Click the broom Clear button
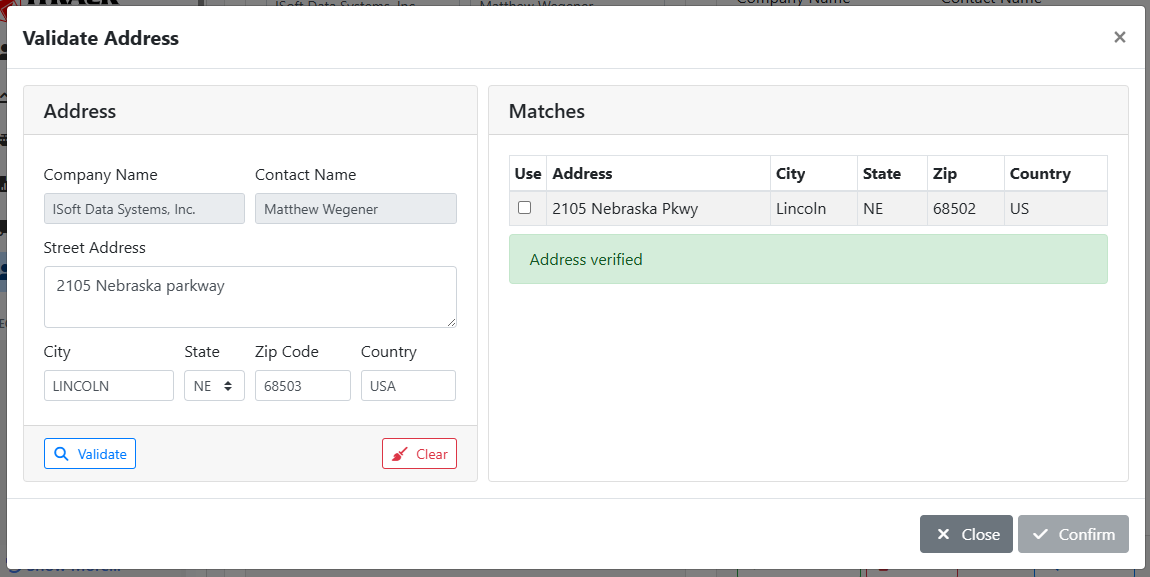1150x577 pixels. (419, 454)
